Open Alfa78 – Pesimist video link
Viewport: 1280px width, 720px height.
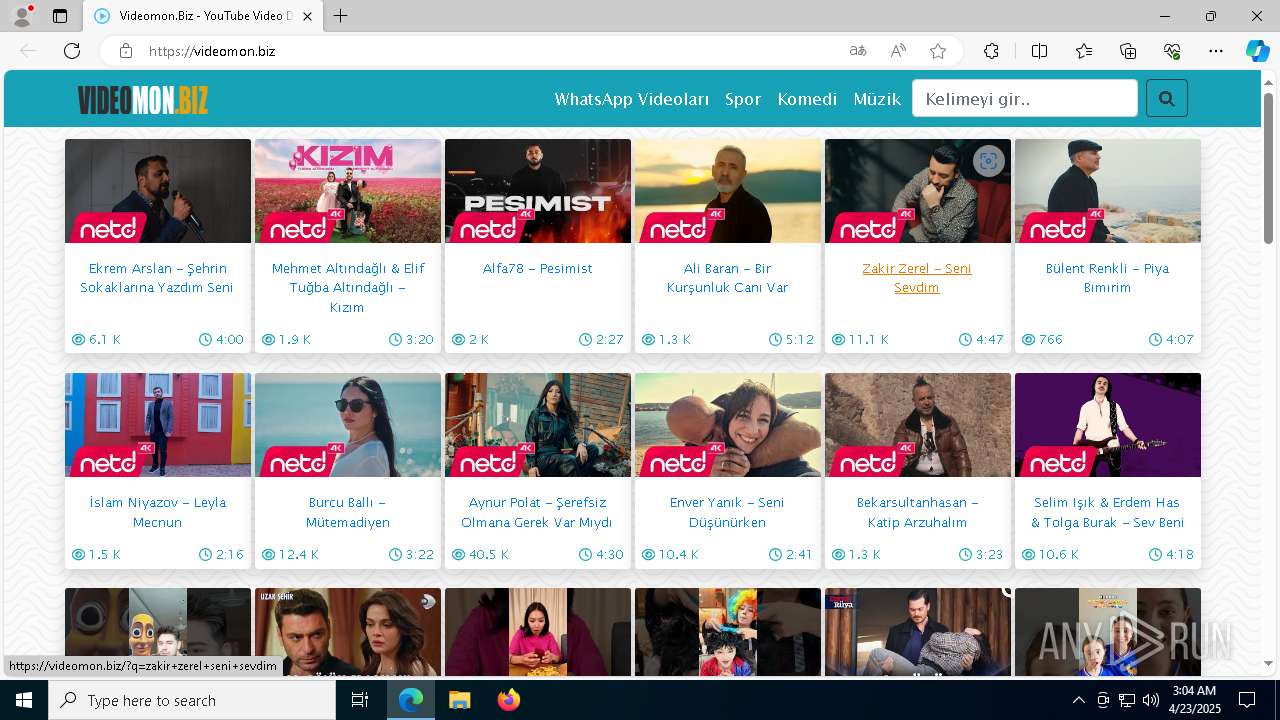point(538,268)
